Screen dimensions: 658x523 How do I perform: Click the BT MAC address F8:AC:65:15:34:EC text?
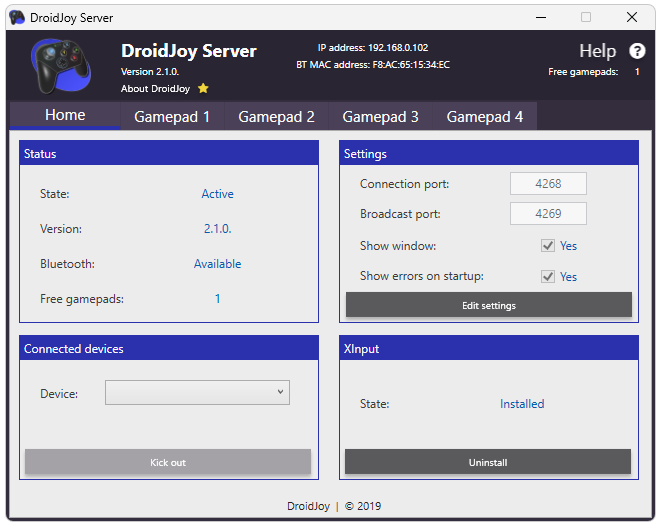(x=373, y=65)
